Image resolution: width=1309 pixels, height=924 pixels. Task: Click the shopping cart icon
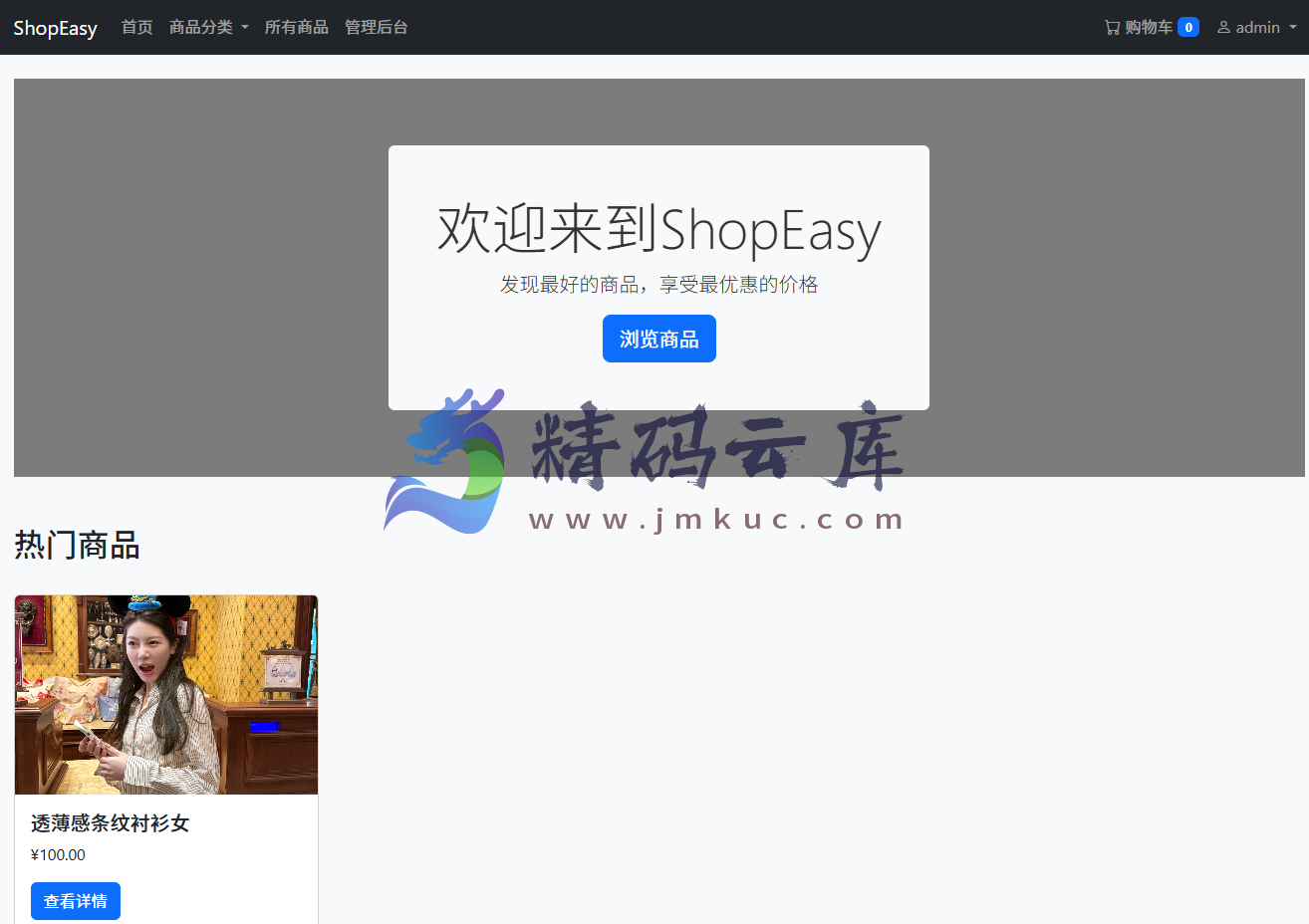coord(1112,28)
